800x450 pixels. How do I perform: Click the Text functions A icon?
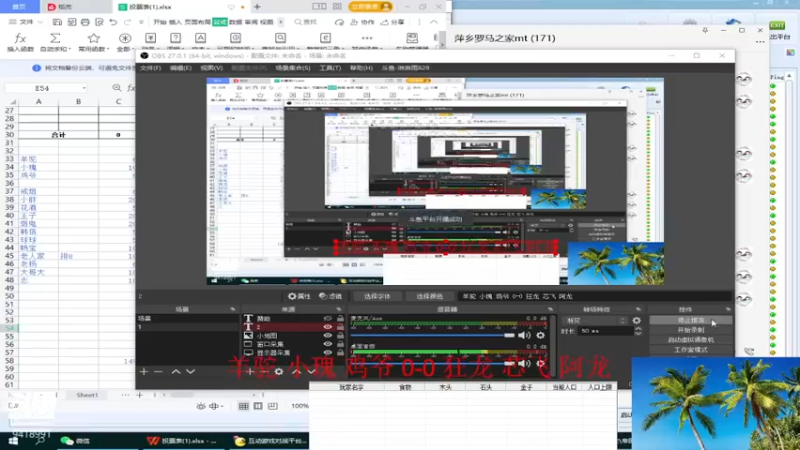tap(201, 38)
